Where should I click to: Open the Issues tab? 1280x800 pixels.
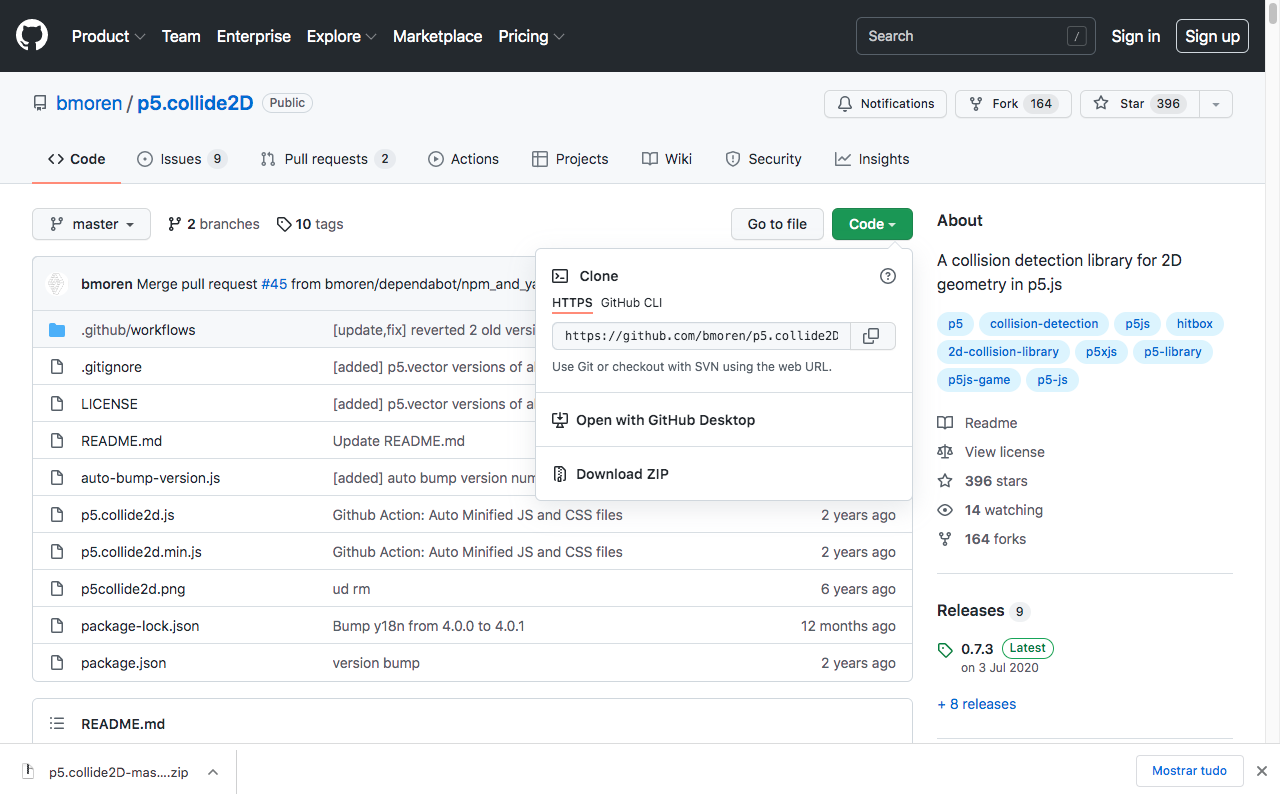click(182, 159)
